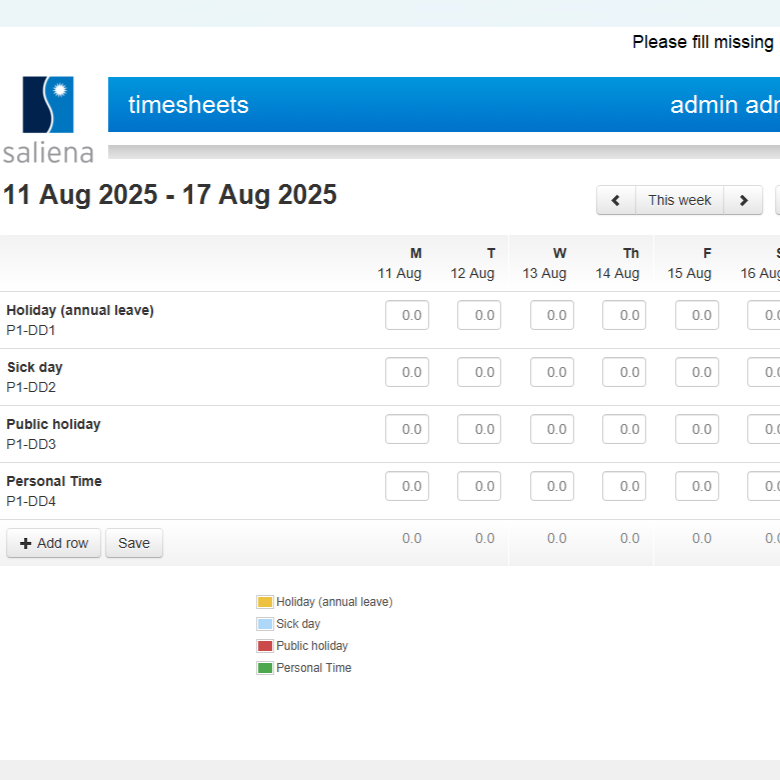Click the Add row button
The width and height of the screenshot is (780, 780).
pos(54,543)
